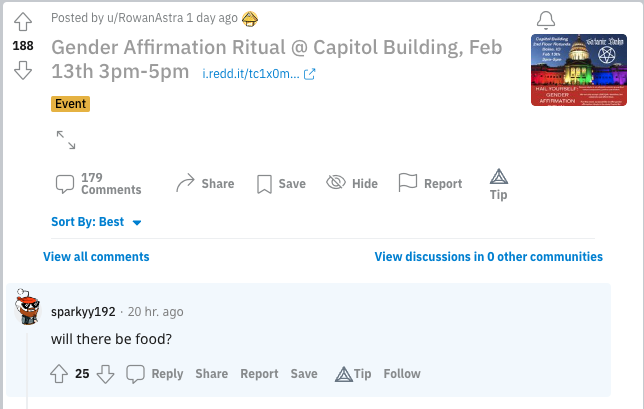Follow sparkyy192's comment thread
644x409 pixels.
click(x=402, y=374)
